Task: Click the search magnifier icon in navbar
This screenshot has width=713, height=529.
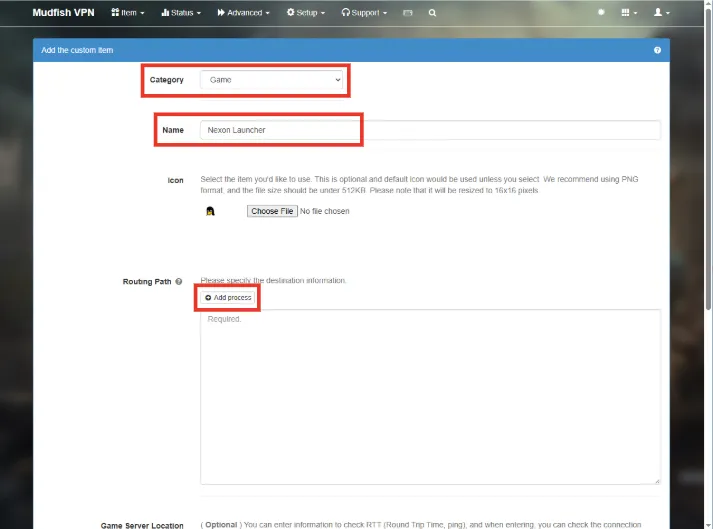Action: click(432, 13)
